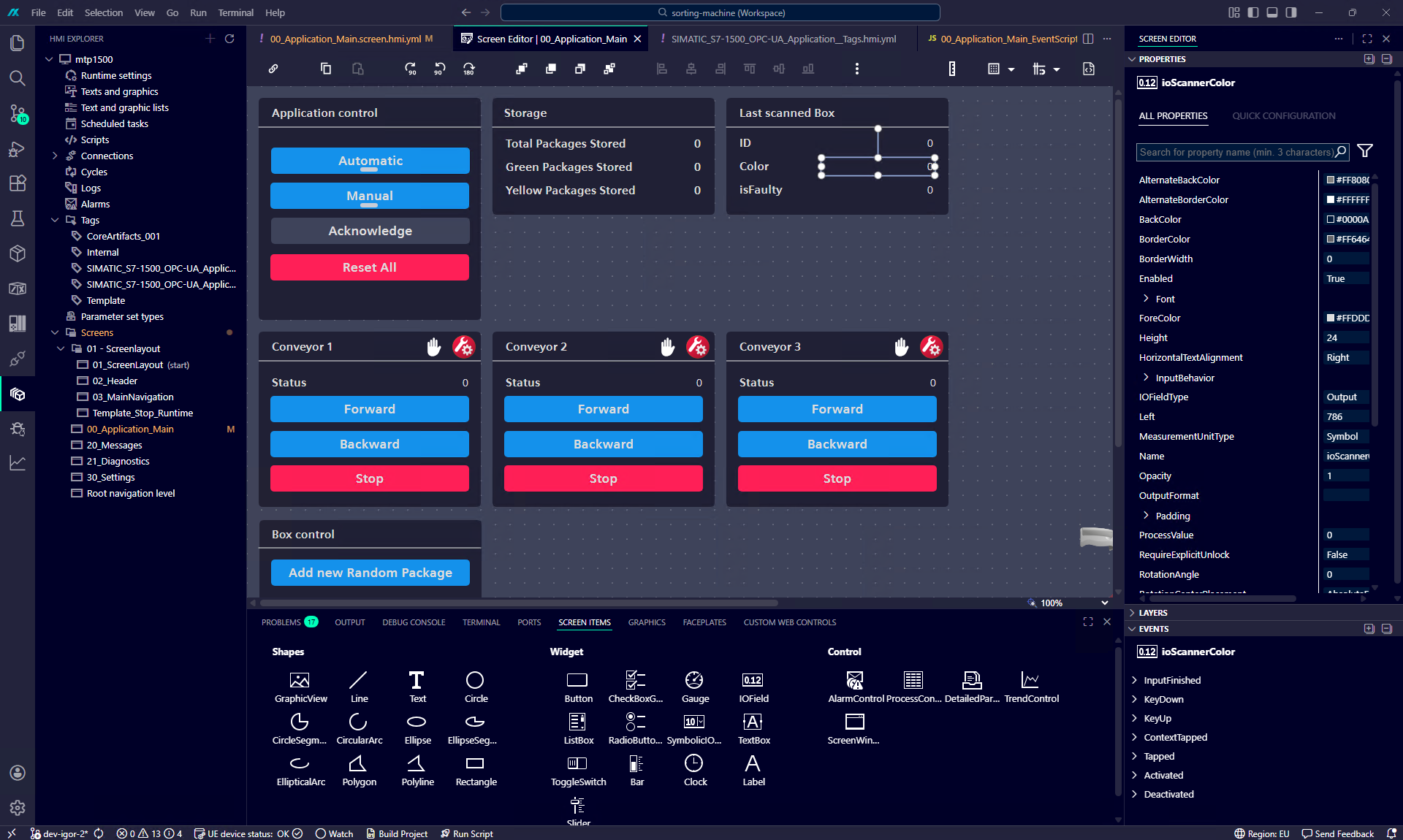Click the rotate 180 degrees toolbar icon
This screenshot has height=840, width=1403.
tap(469, 69)
